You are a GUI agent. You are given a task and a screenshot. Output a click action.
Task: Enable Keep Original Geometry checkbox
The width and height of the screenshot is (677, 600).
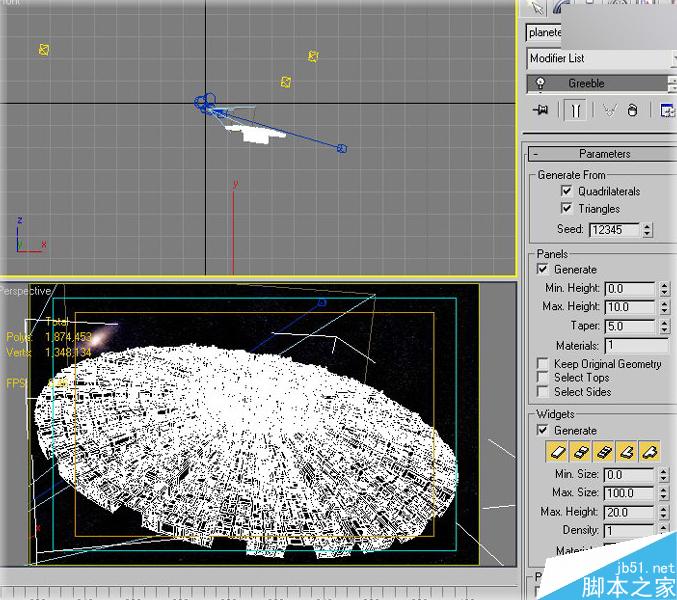coord(543,364)
